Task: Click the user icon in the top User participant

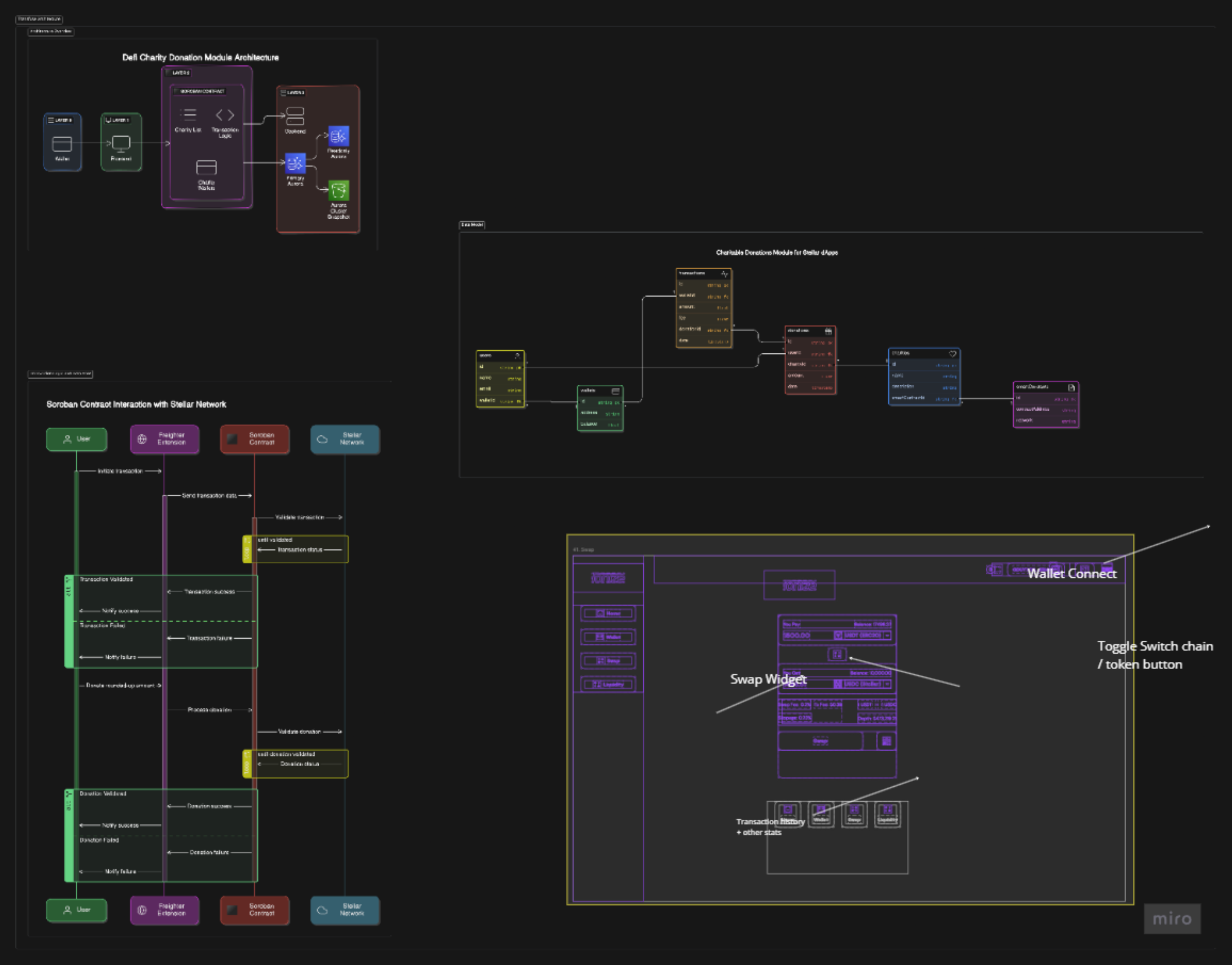Action: [67, 439]
